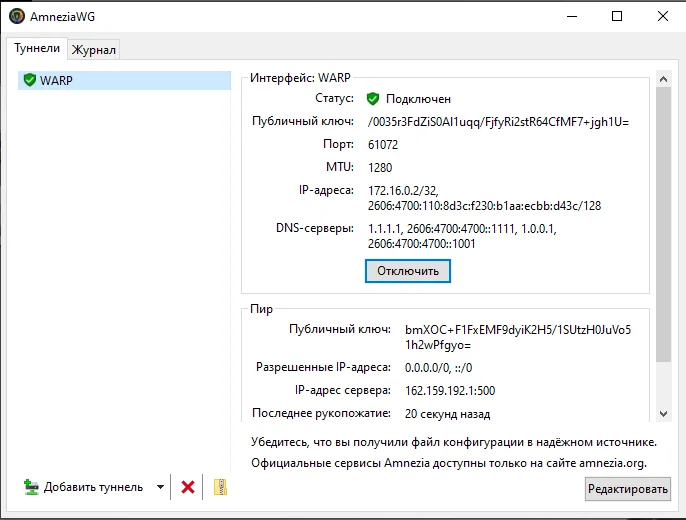Screen dimensions: 686x520
Task: Click the add tunnel computer icon
Action: coord(31,487)
